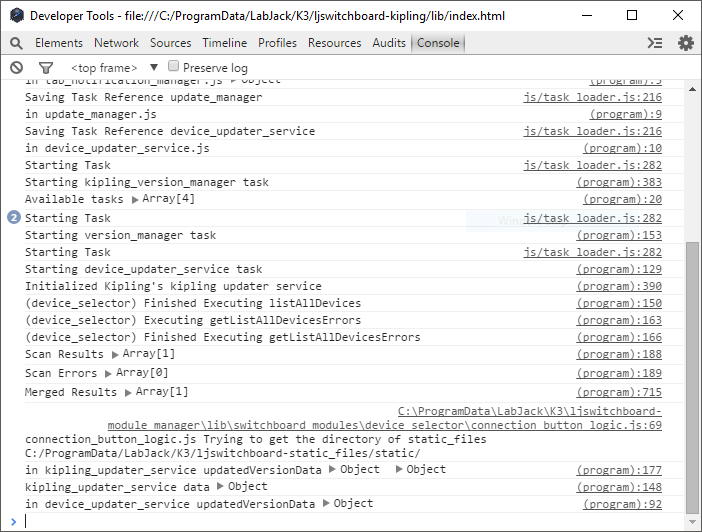Enable the Preserve log checkbox
Image resolution: width=702 pixels, height=532 pixels.
[x=174, y=66]
